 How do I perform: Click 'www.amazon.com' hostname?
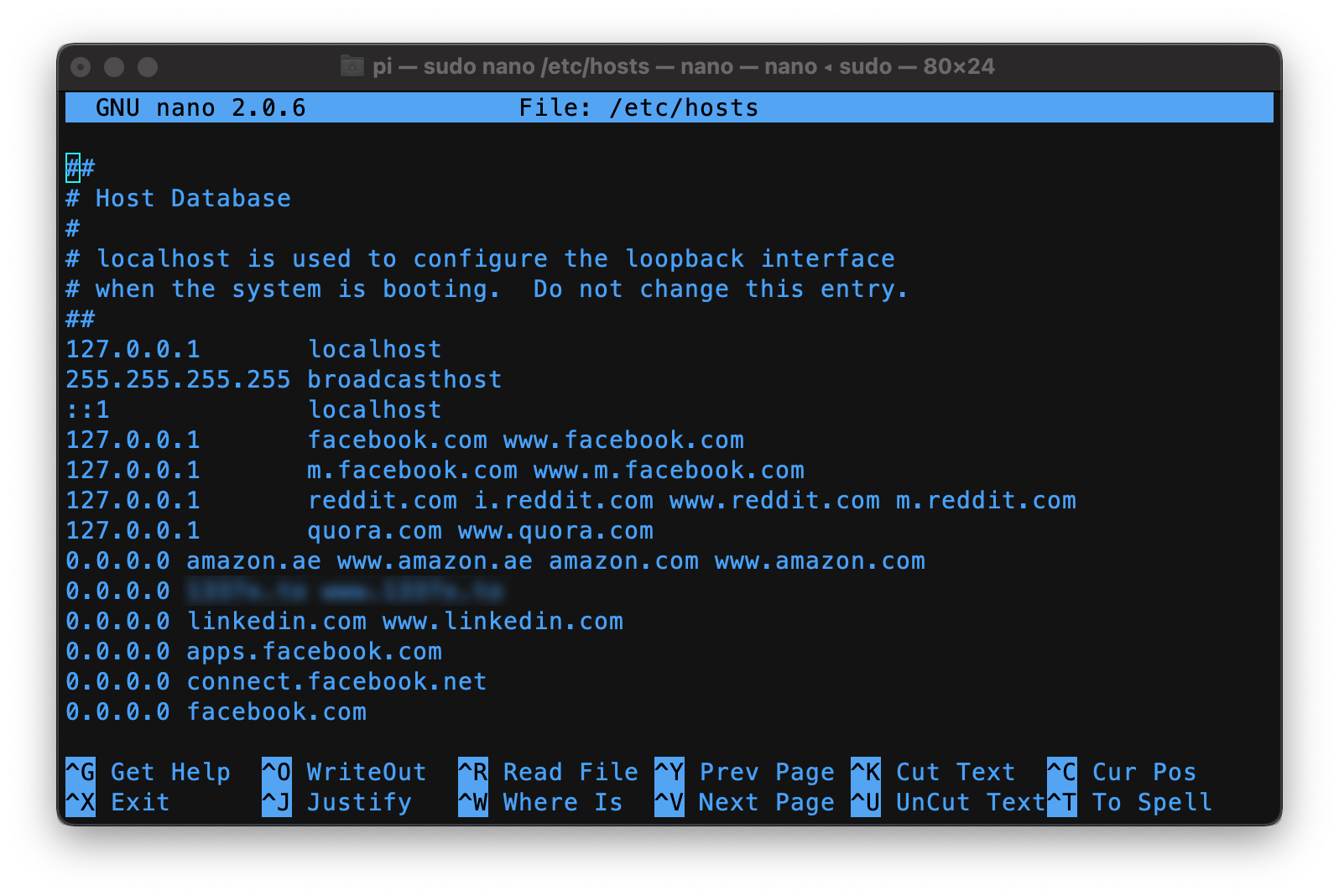(820, 560)
